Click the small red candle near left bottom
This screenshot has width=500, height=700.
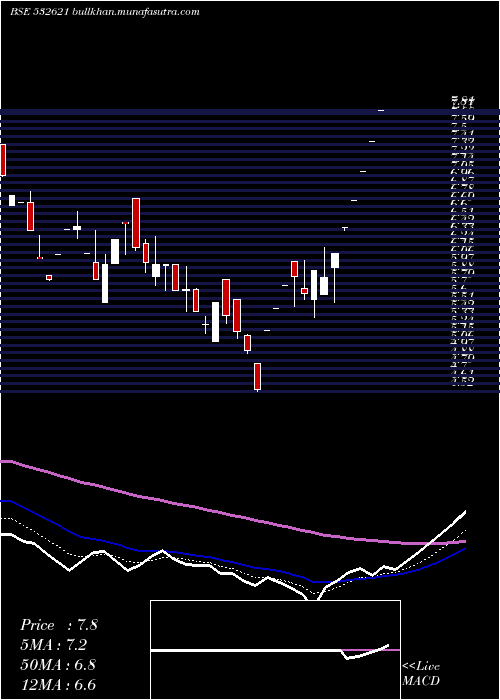click(x=49, y=277)
